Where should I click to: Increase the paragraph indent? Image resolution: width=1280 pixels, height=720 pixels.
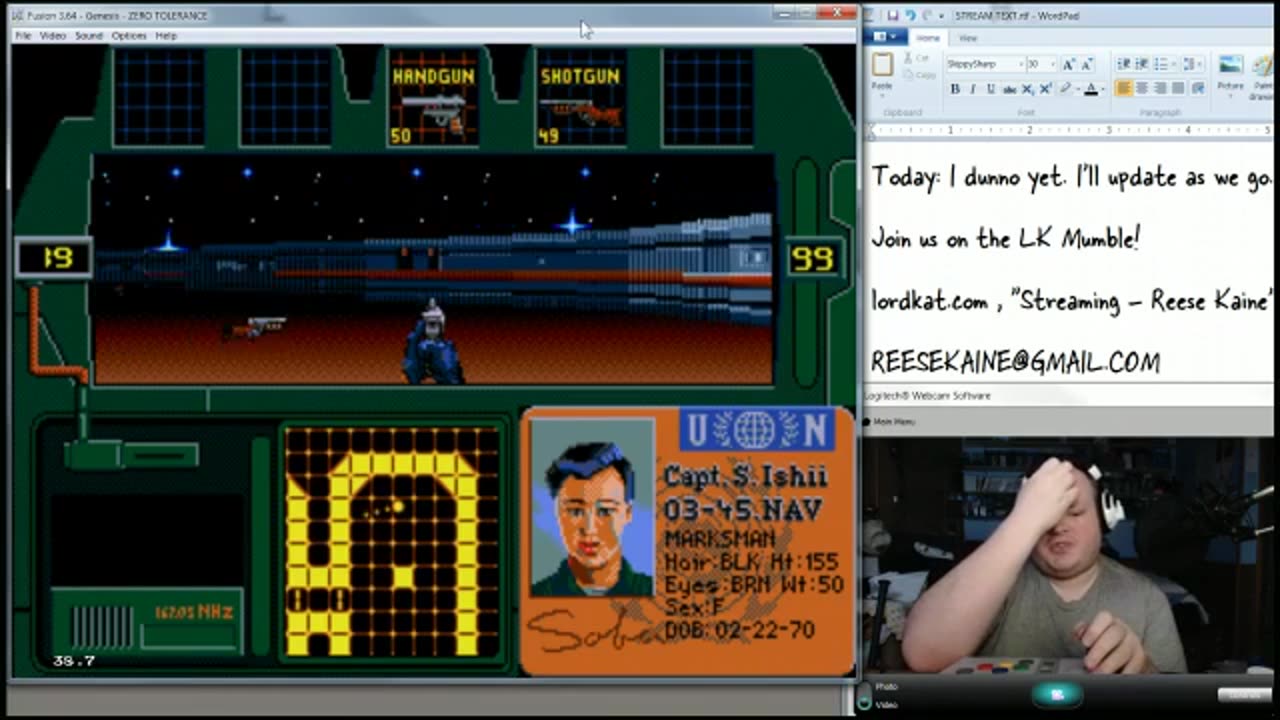1142,64
